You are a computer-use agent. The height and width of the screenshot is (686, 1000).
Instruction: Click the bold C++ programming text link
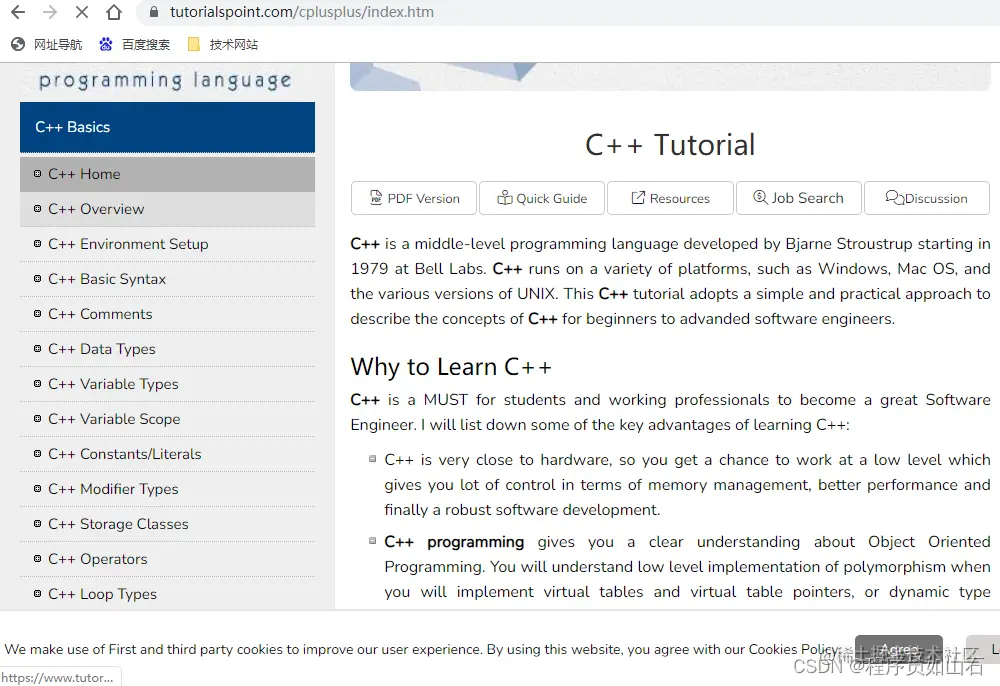tap(454, 542)
